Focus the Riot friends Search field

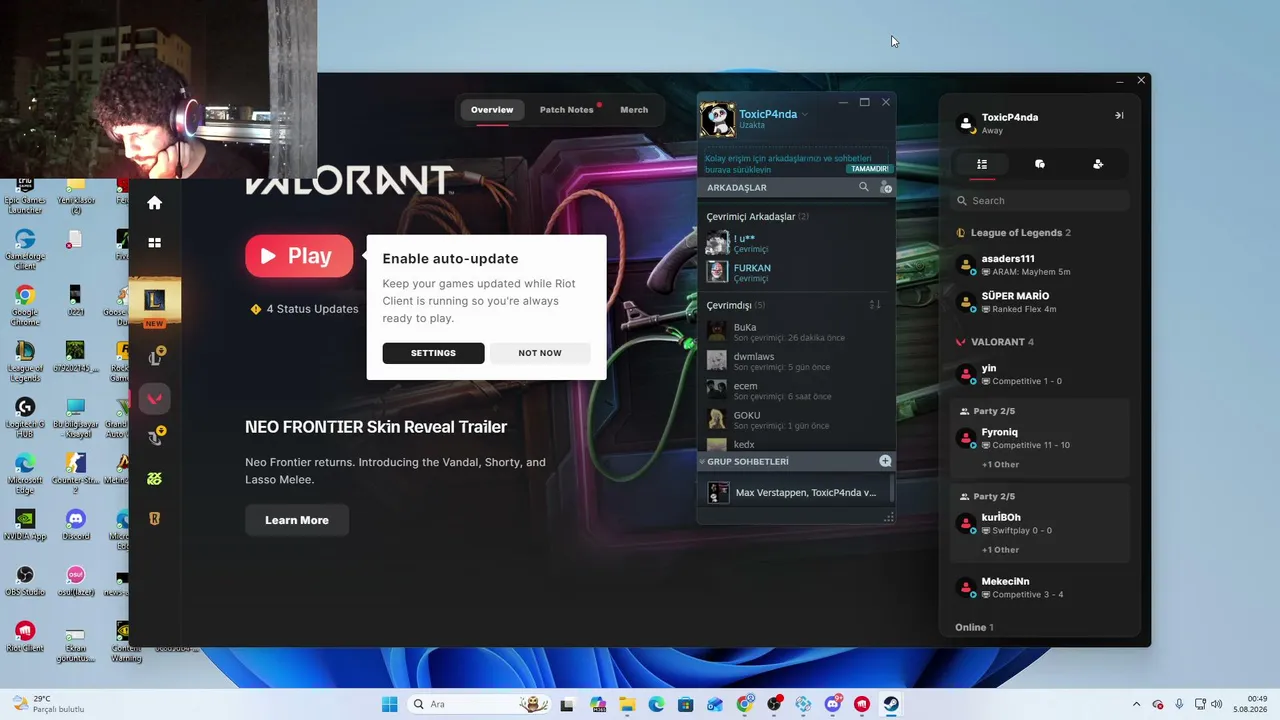1040,201
